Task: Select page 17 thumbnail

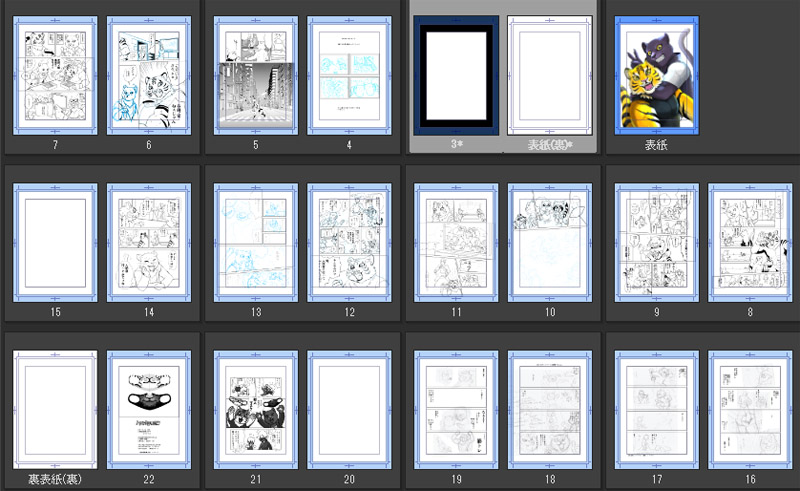Action: tap(657, 410)
